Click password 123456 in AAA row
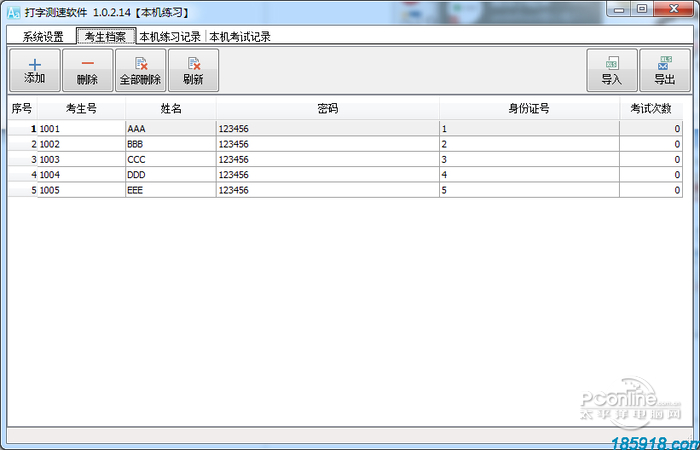Image resolution: width=700 pixels, height=450 pixels. (x=328, y=129)
